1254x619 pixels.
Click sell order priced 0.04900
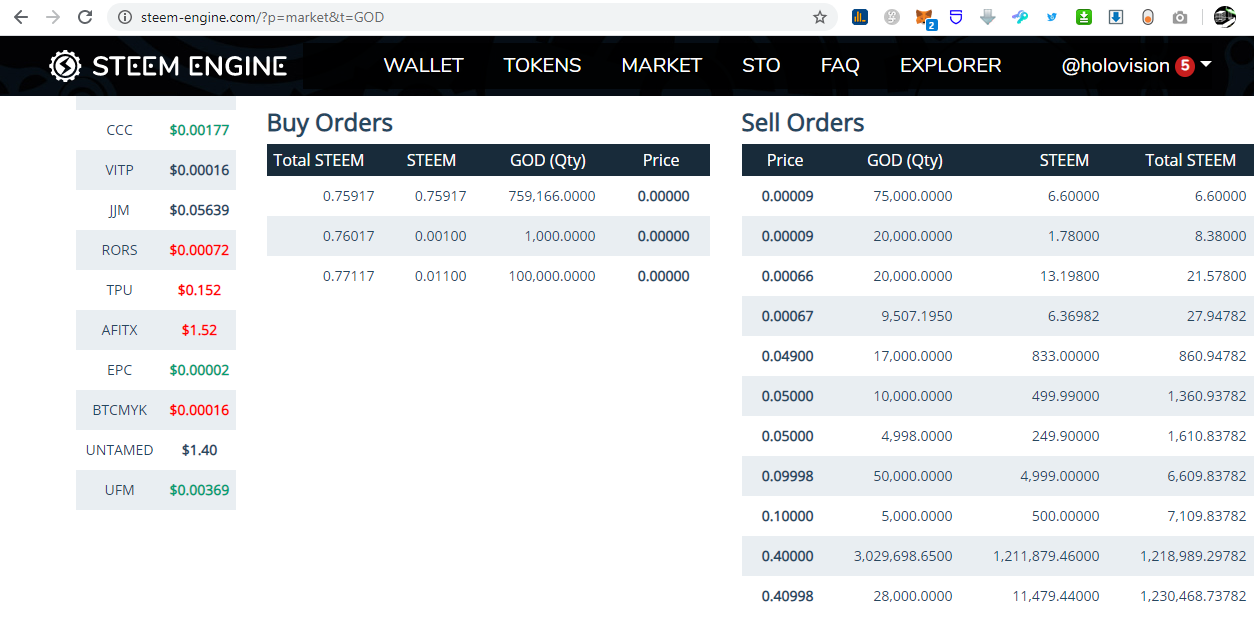click(x=998, y=356)
